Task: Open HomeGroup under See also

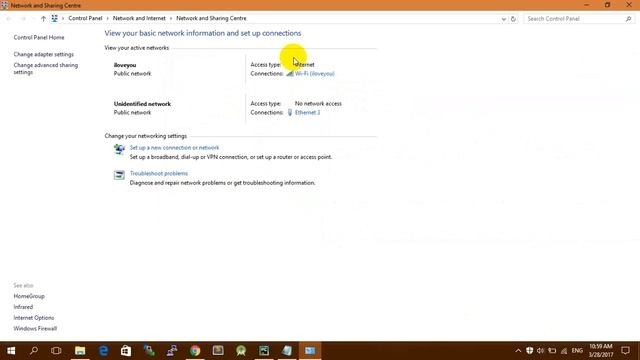Action: 29,296
